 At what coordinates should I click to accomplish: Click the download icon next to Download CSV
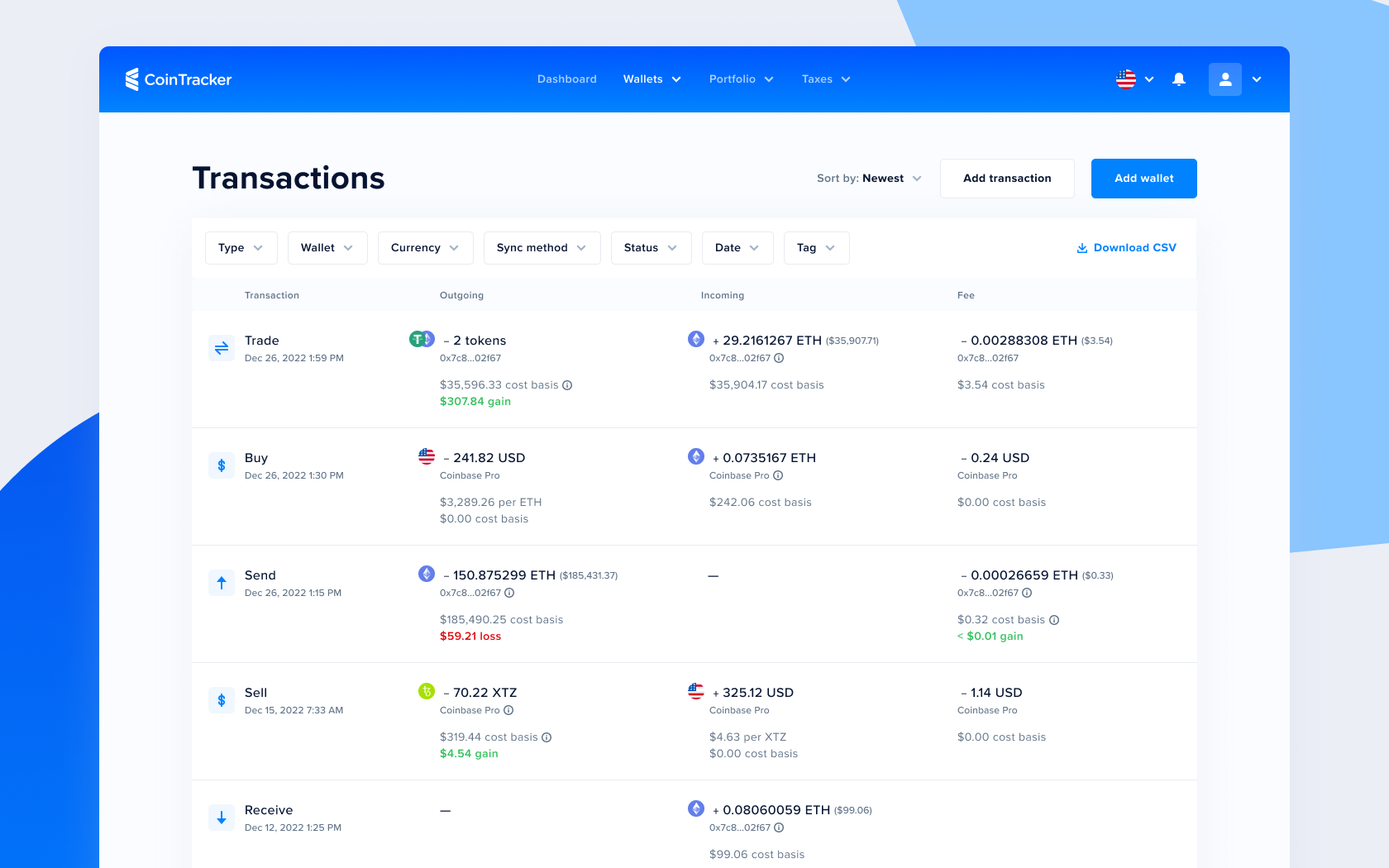point(1081,247)
